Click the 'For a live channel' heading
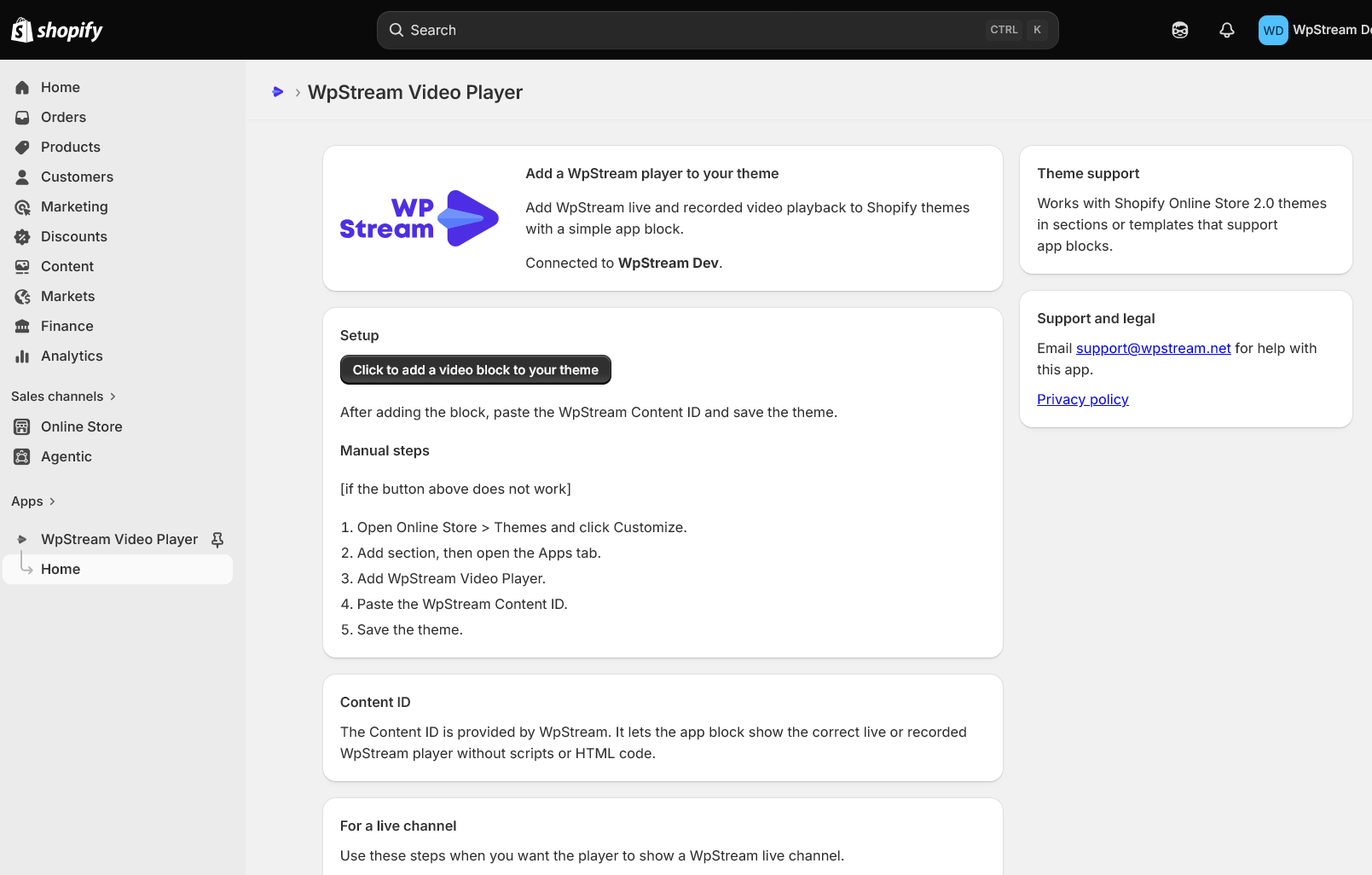 (x=398, y=826)
